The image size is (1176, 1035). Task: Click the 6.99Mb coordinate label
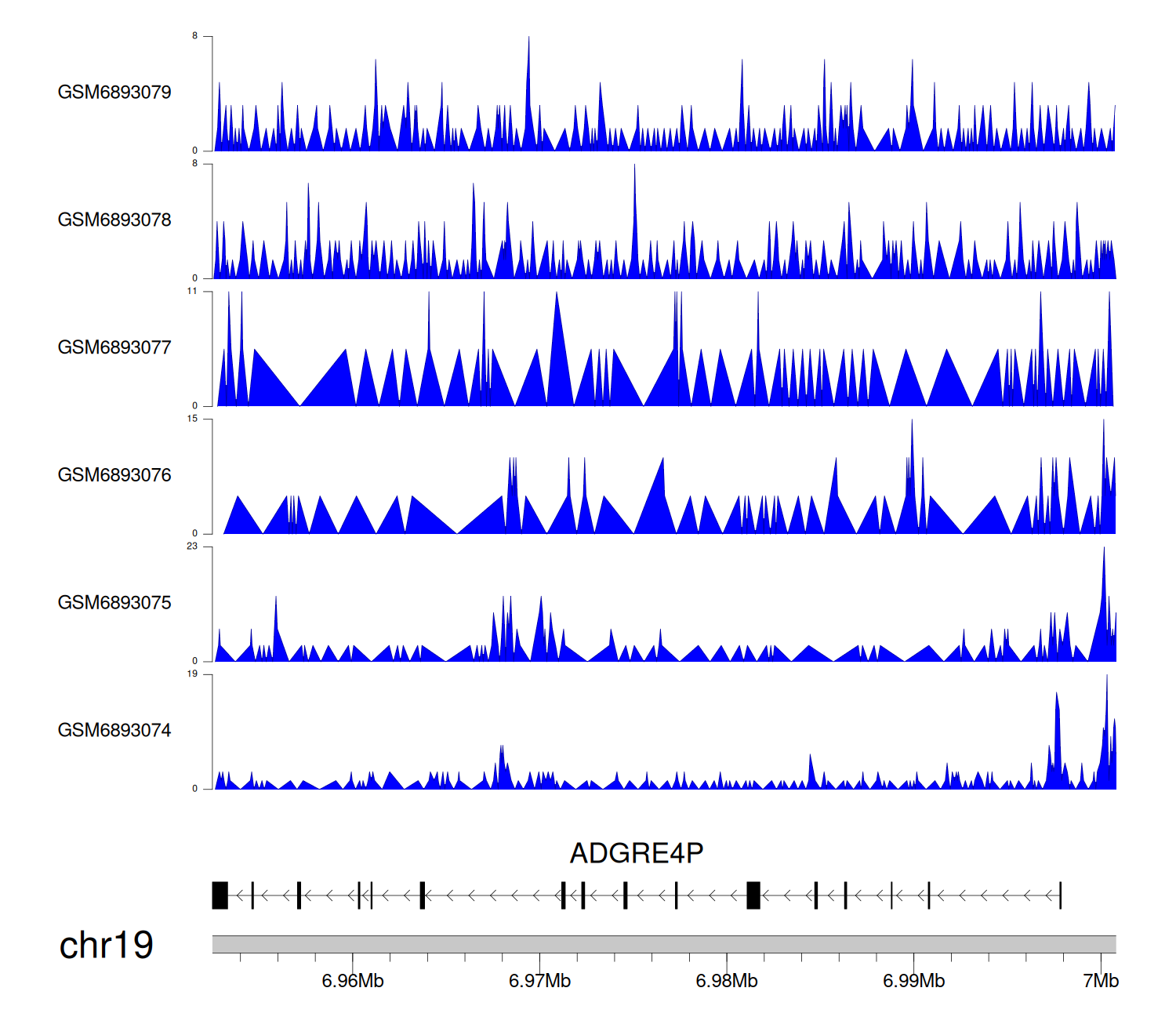click(x=913, y=981)
